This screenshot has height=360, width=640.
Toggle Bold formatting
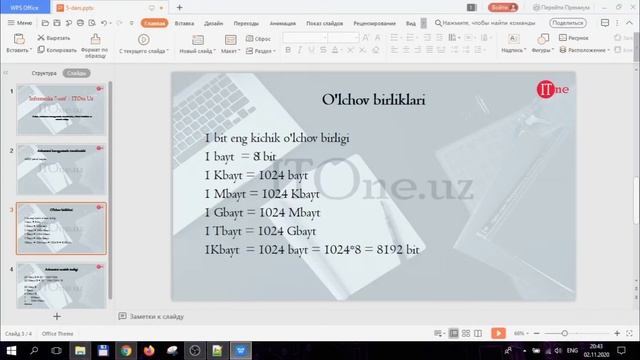288,50
